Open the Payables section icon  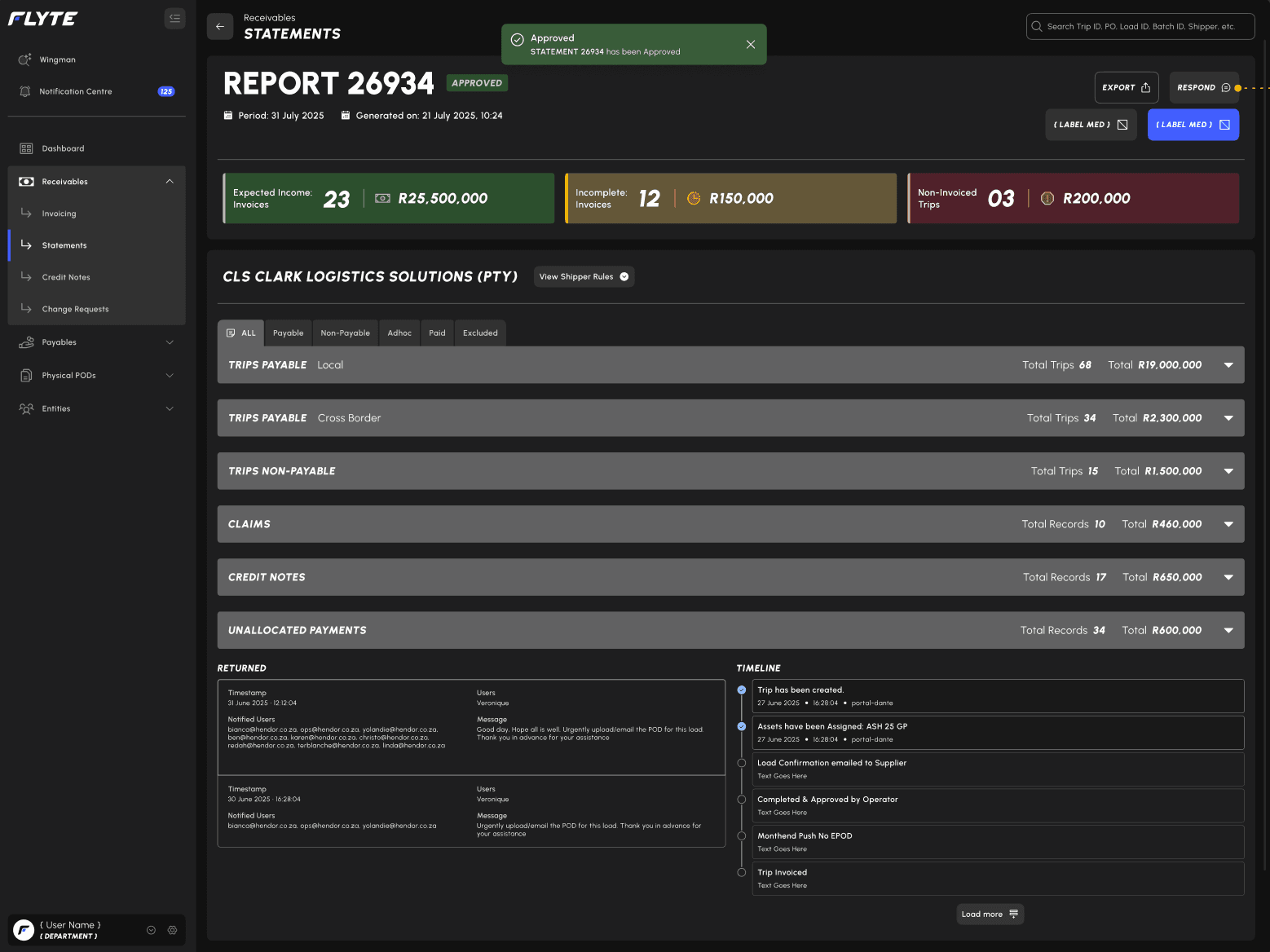(25, 342)
